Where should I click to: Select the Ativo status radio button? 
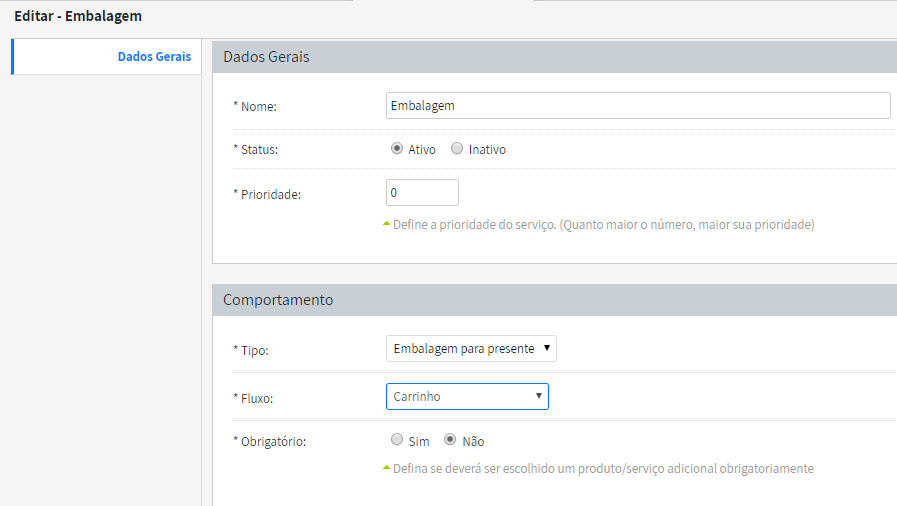pos(396,149)
